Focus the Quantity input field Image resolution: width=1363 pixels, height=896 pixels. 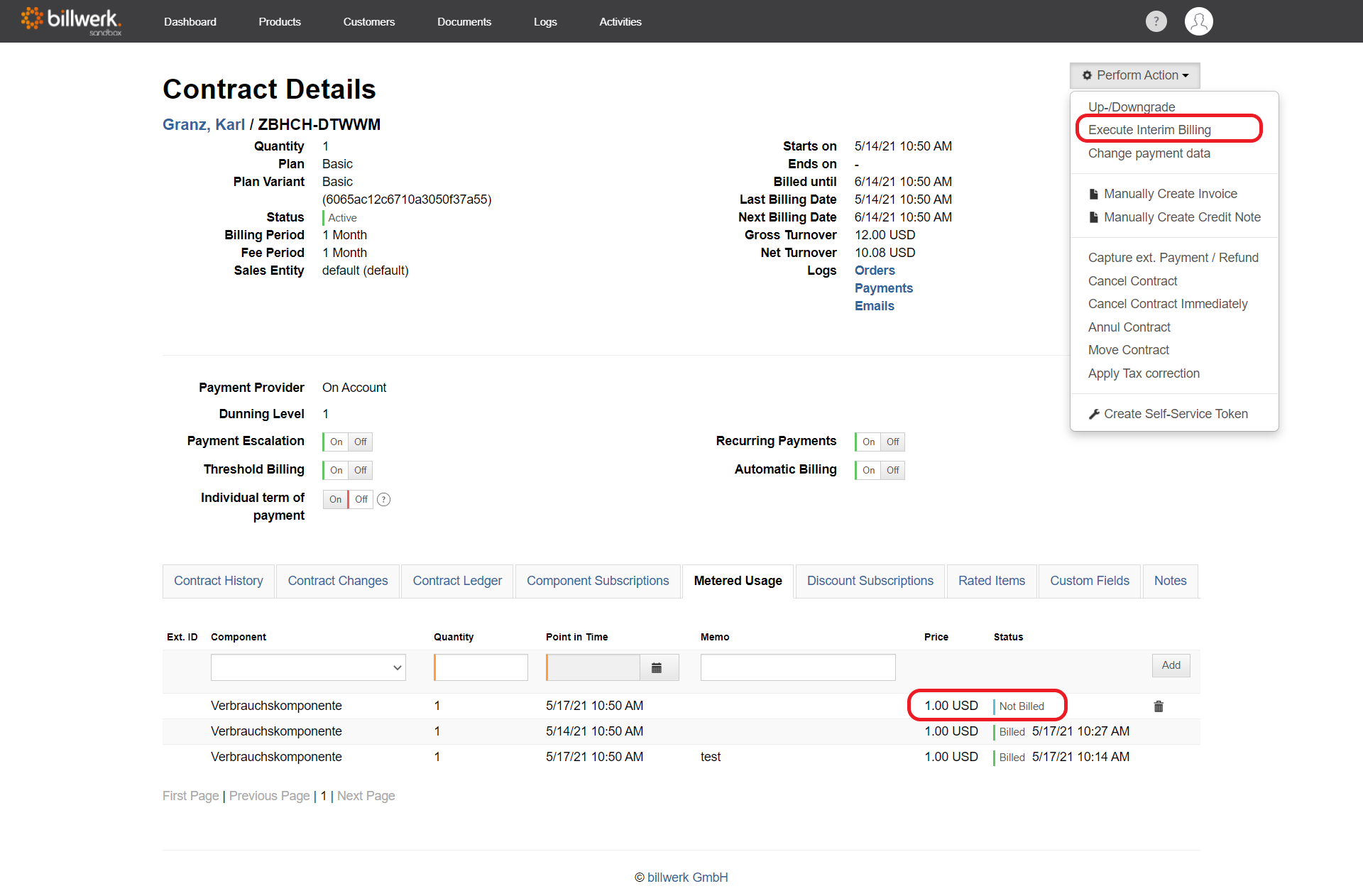point(481,667)
